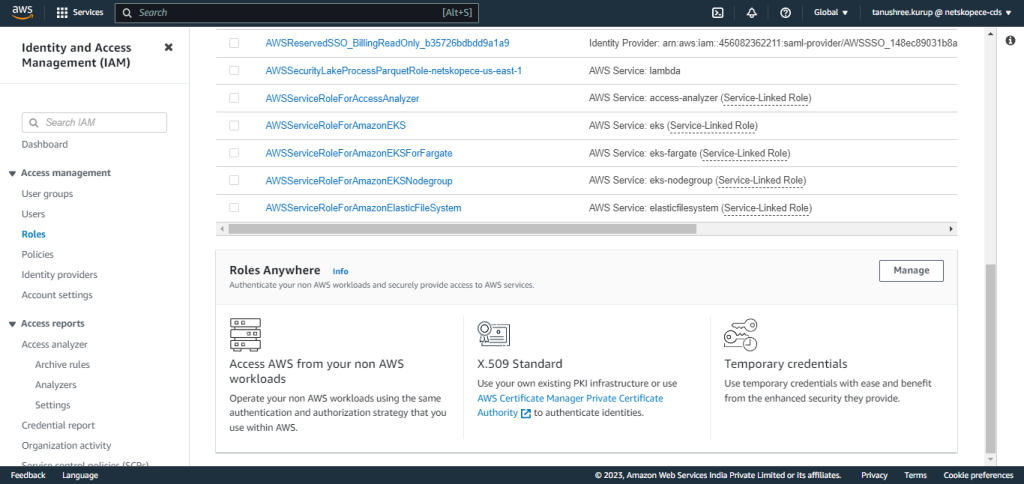1024x484 pixels.
Task: Open the help question mark icon
Action: tap(786, 12)
